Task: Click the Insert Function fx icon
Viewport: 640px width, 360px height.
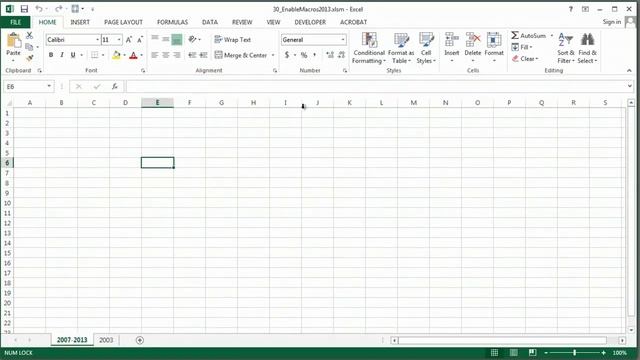Action: coord(115,86)
